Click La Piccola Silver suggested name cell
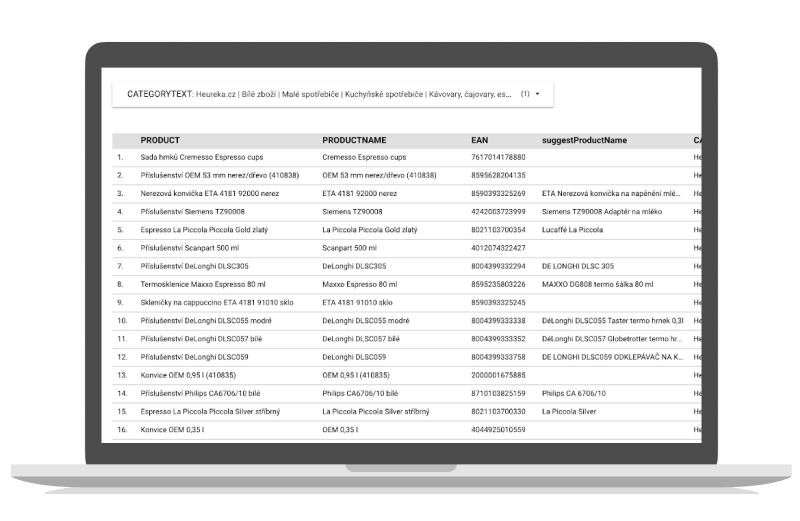This screenshot has width=800, height=521. (569, 411)
